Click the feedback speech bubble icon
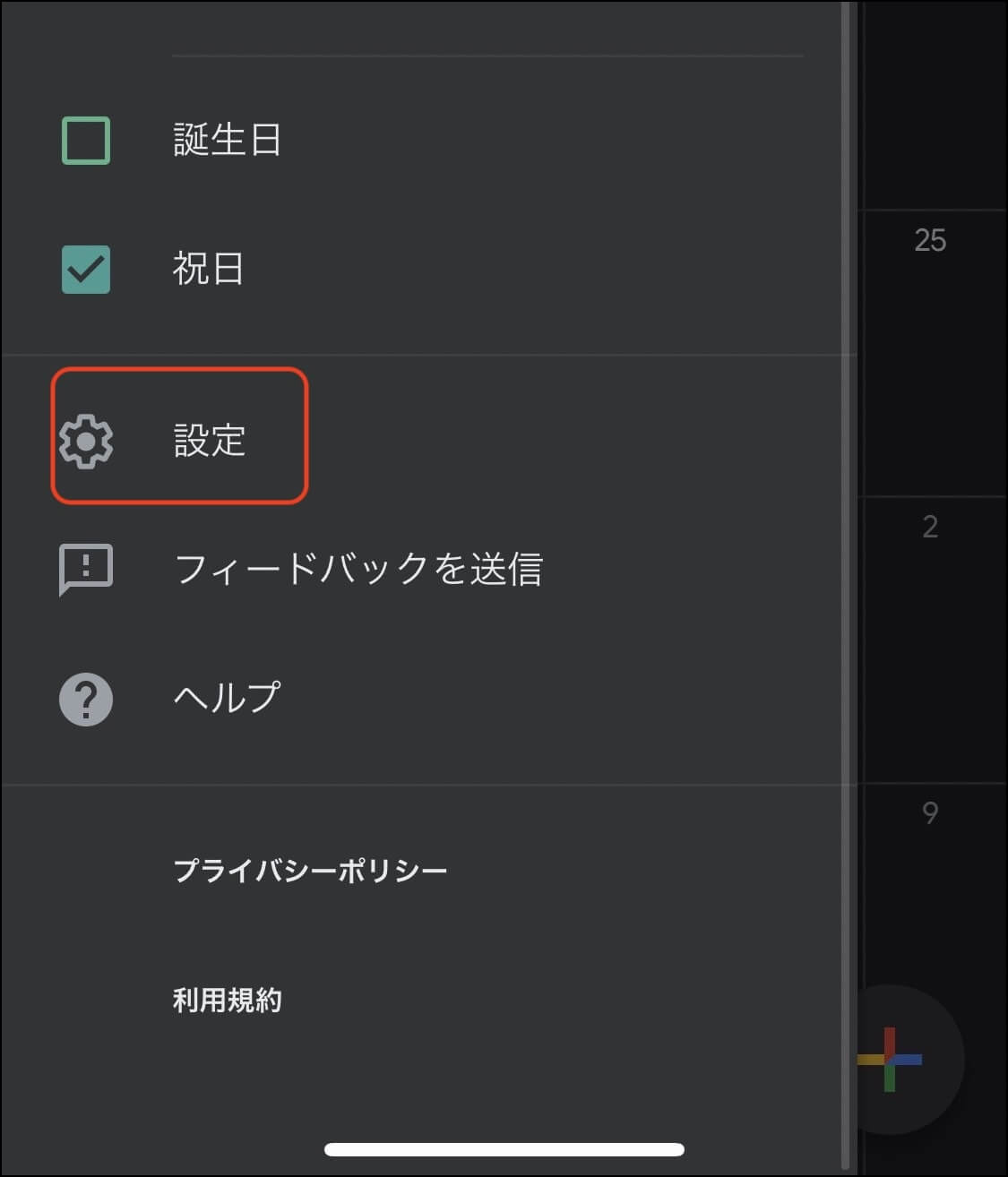1008x1177 pixels. click(x=85, y=569)
